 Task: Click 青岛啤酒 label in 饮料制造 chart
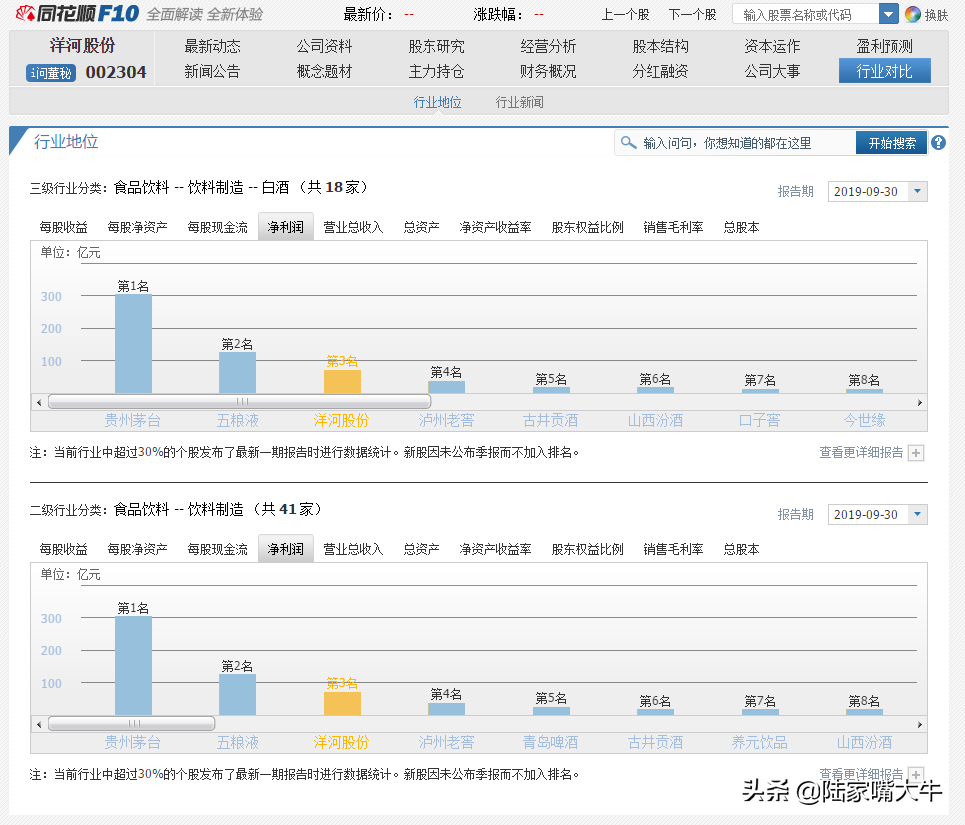pos(550,743)
